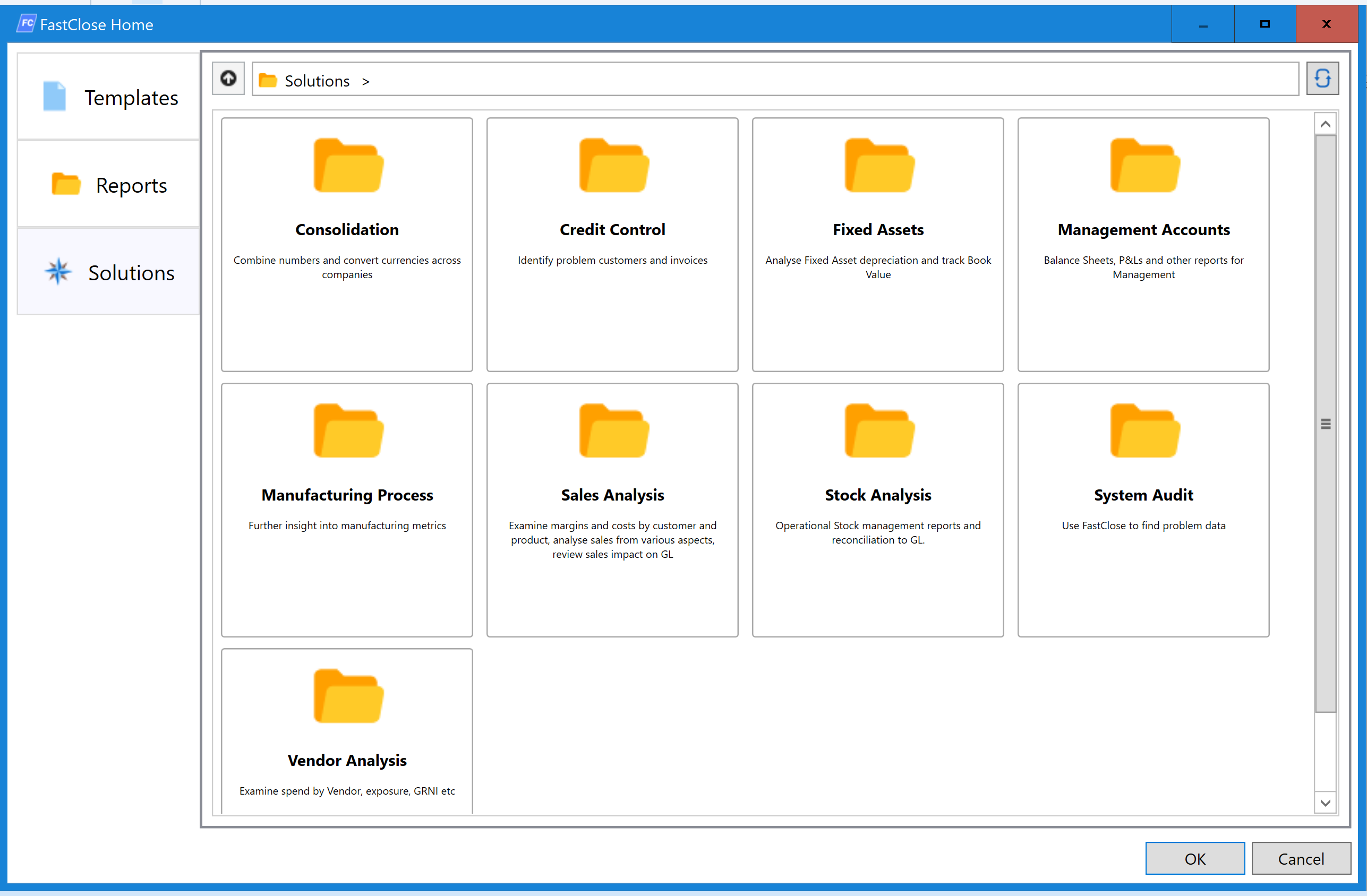1367x896 pixels.
Task: Select the Management Accounts title text
Action: point(1143,230)
